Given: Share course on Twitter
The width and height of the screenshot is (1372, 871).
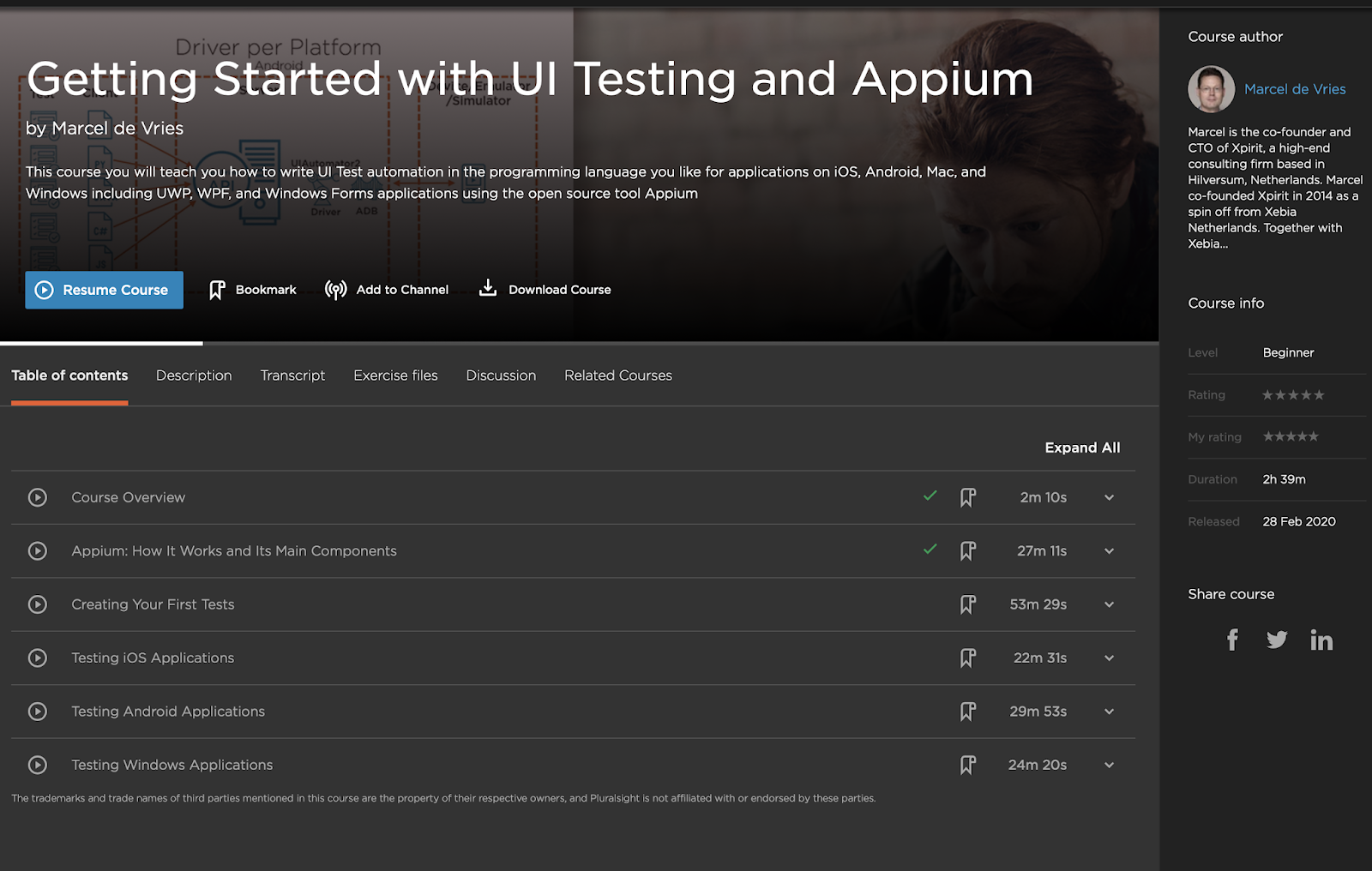Looking at the screenshot, I should point(1277,640).
